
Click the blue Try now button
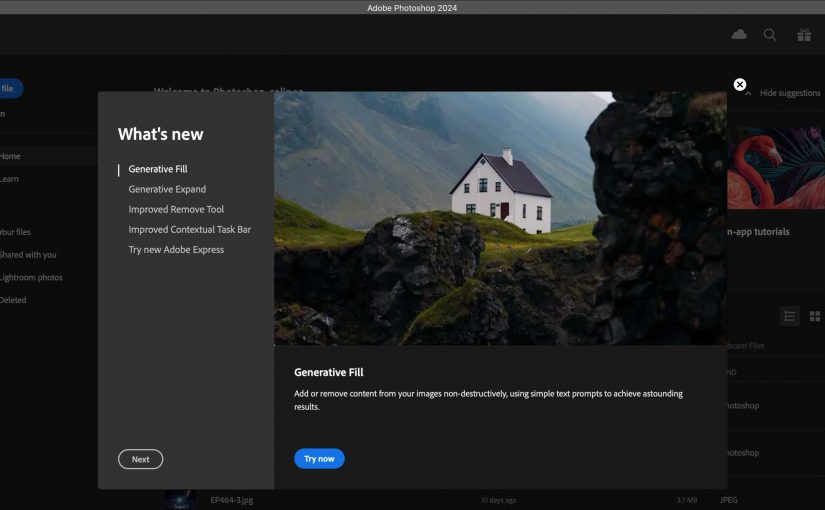[x=319, y=459]
